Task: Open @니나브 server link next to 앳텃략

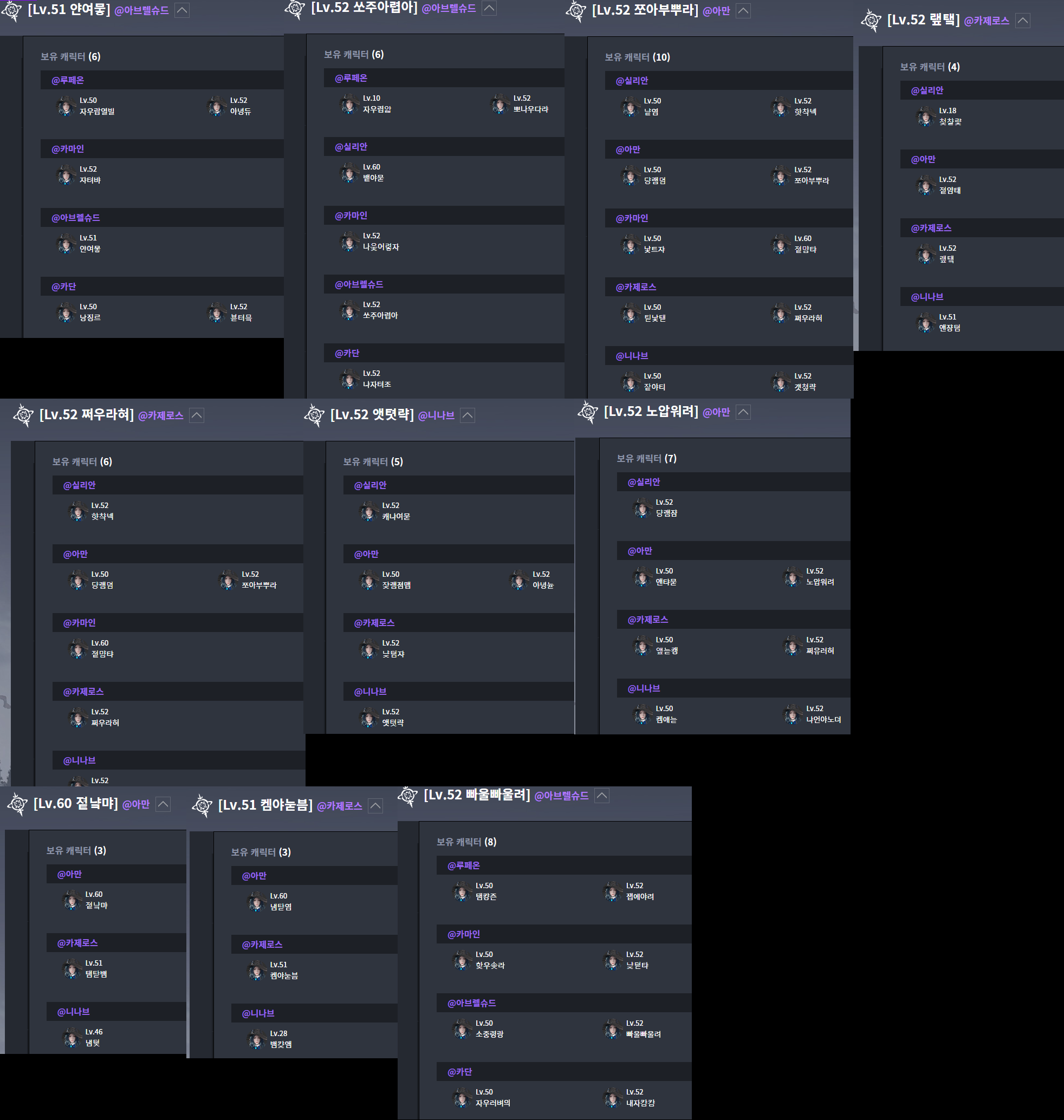Action: [x=436, y=416]
